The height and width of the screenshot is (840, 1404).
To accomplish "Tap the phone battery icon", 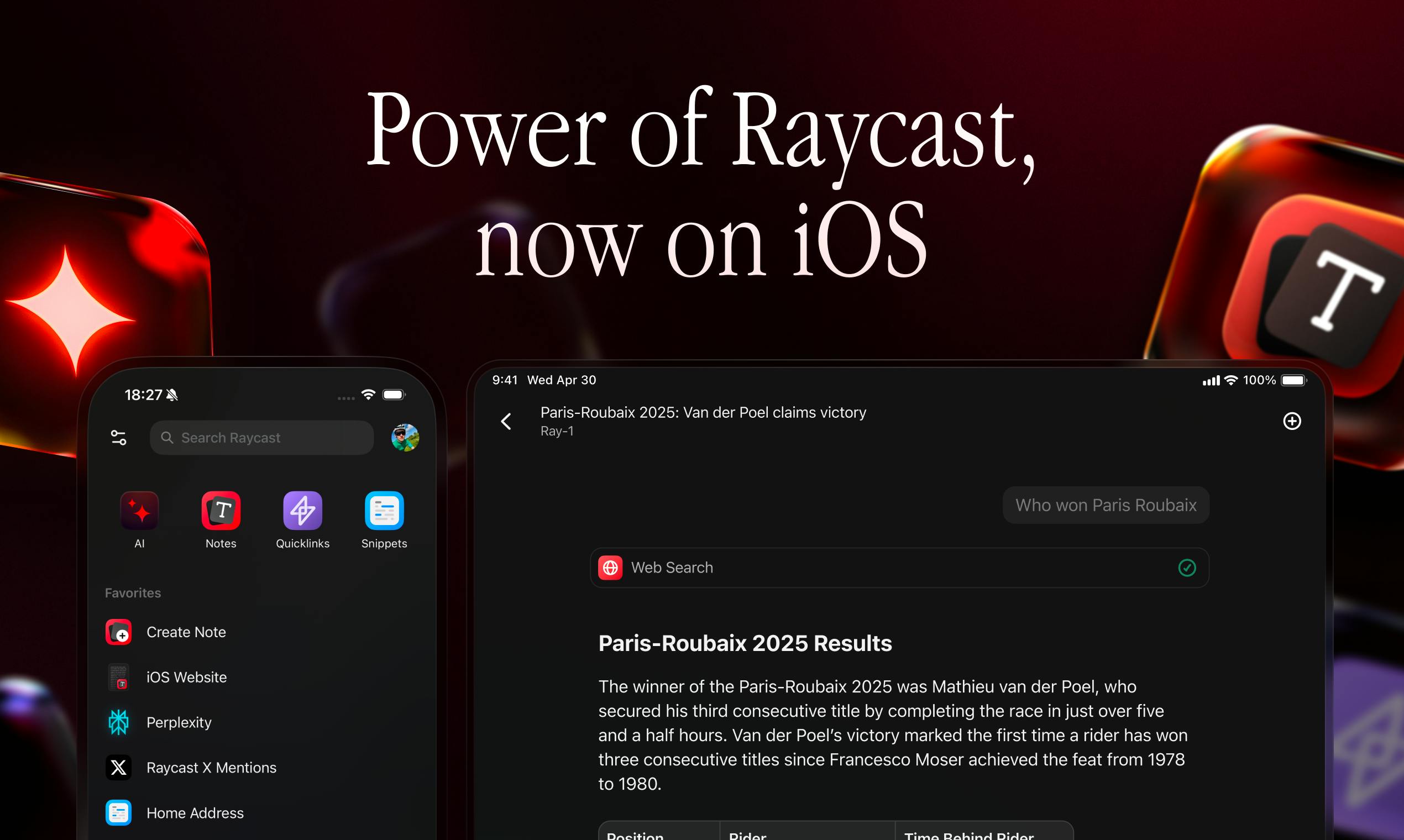I will (x=394, y=395).
